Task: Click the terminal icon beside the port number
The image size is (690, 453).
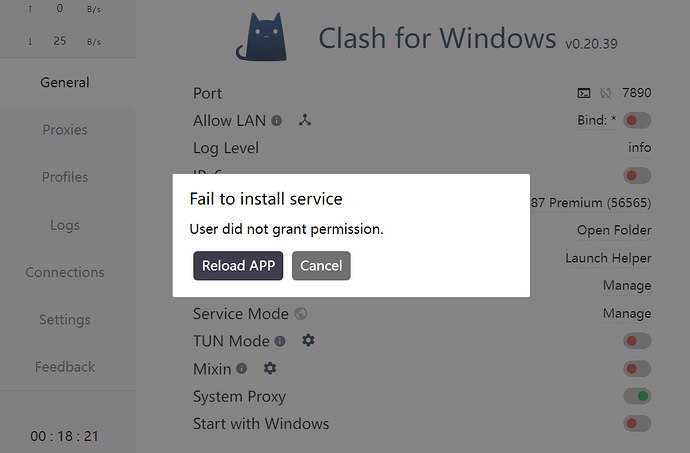Action: [x=584, y=93]
